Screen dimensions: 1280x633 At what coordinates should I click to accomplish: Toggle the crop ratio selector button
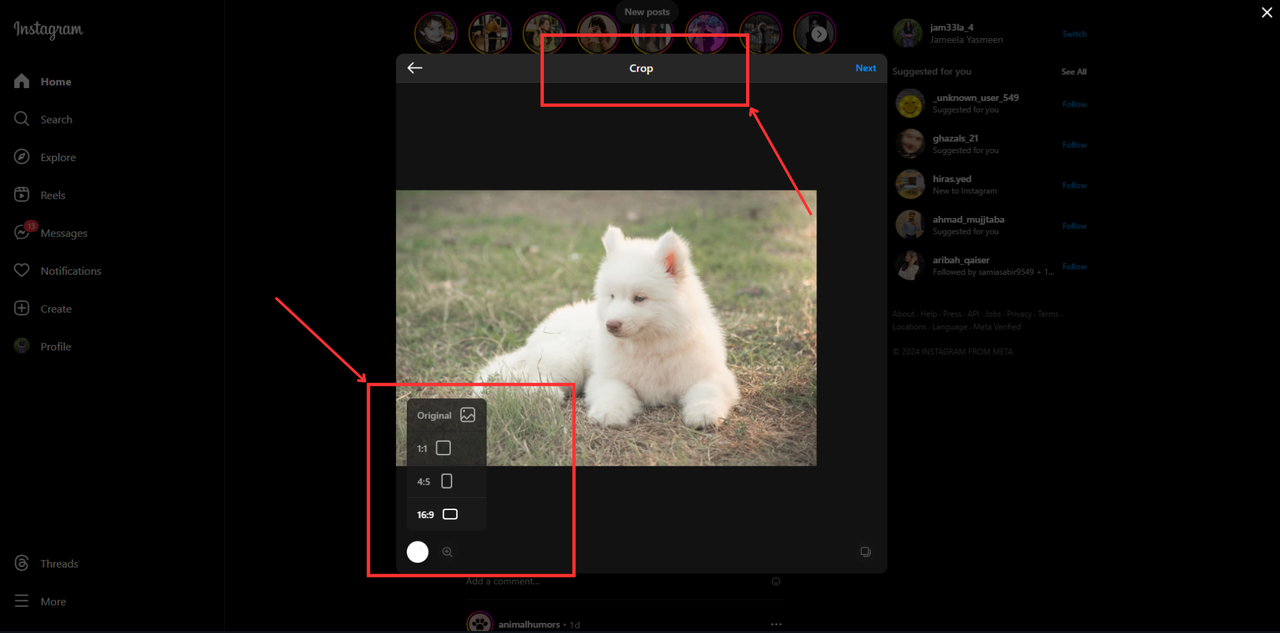click(x=418, y=552)
